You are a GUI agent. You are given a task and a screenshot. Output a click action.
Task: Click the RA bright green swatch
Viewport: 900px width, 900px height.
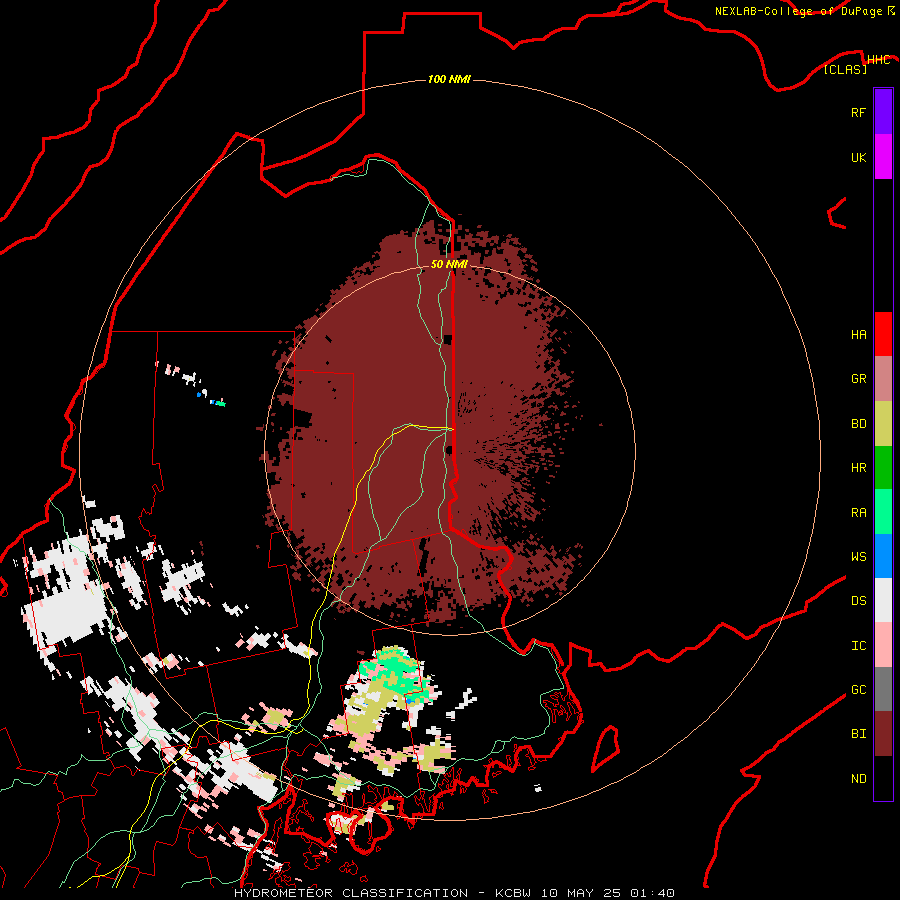883,512
